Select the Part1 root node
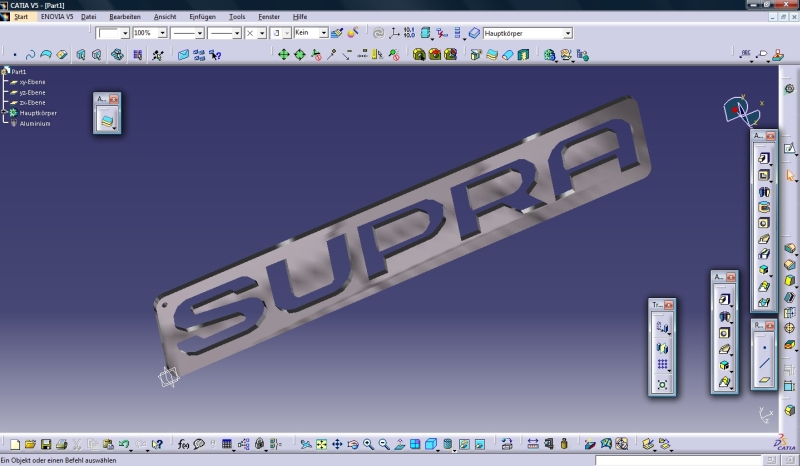This screenshot has width=800, height=466. click(19, 71)
